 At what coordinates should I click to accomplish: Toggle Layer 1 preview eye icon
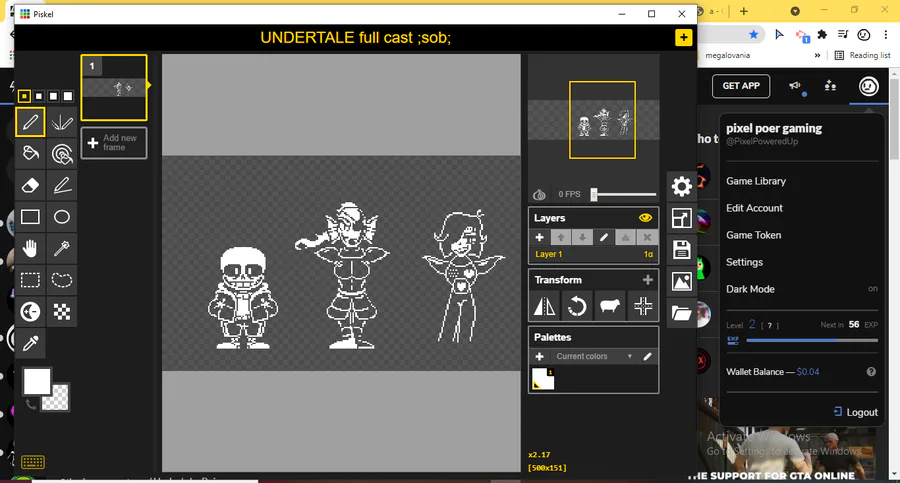pyautogui.click(x=645, y=218)
